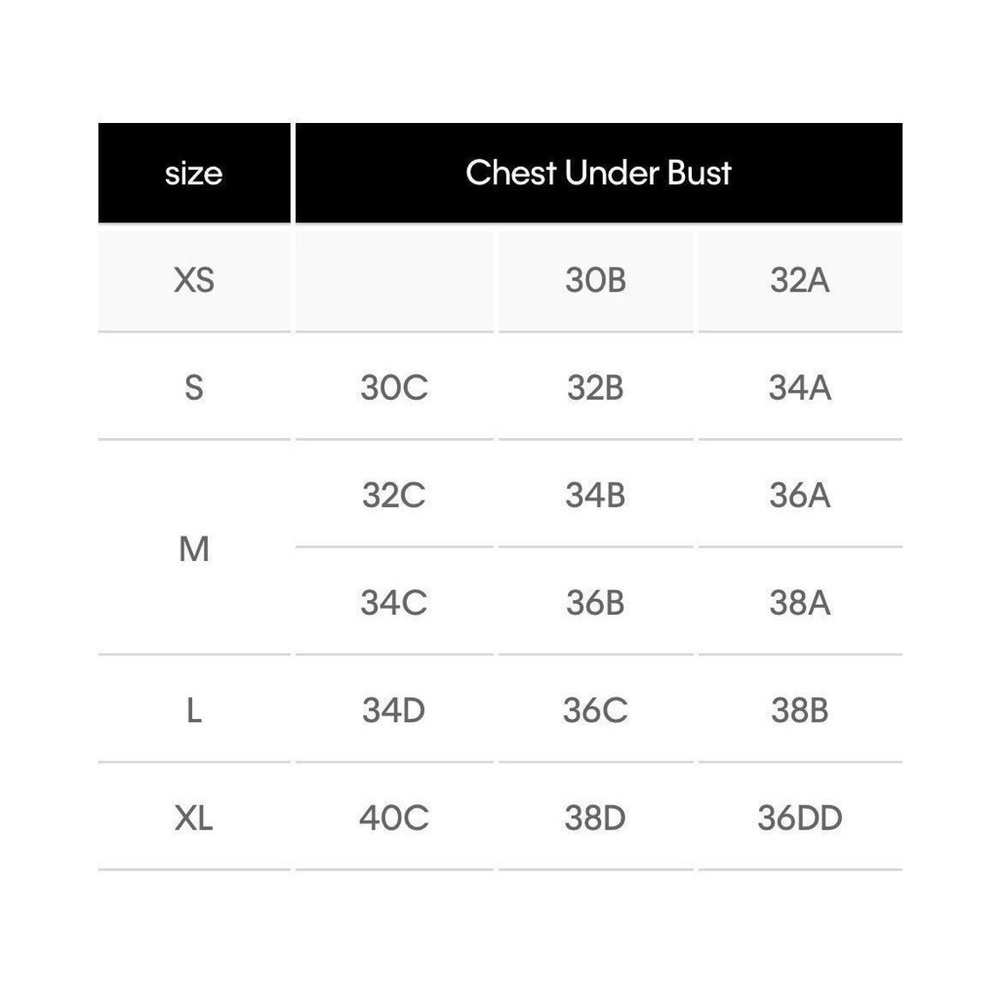This screenshot has width=1000, height=1000.
Task: Select the S size row label
Action: 194,387
